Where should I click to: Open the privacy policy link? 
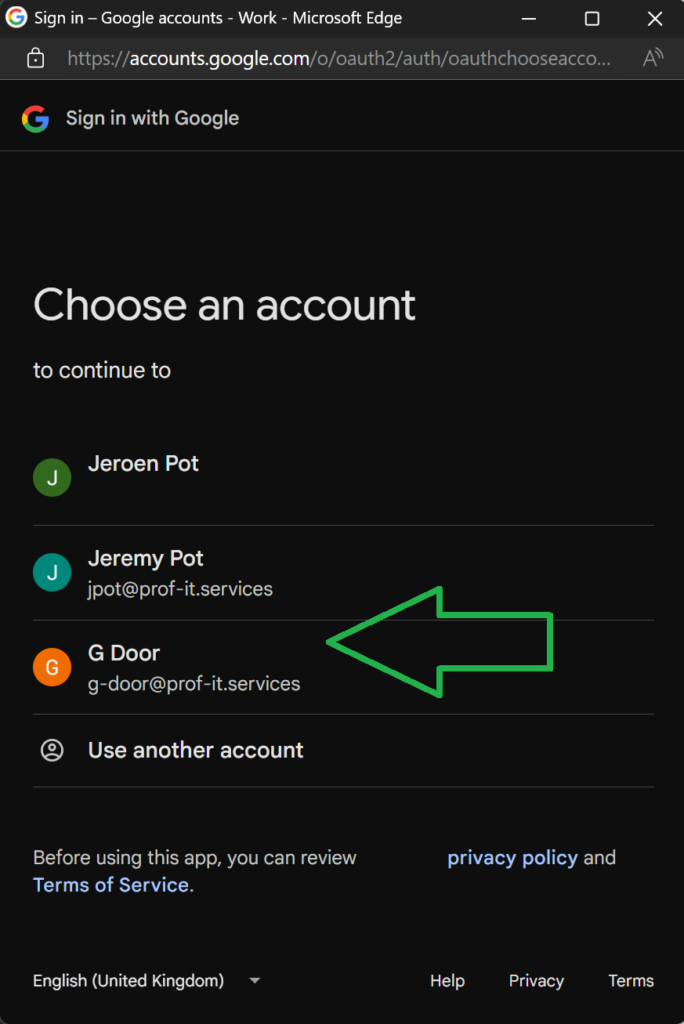click(x=512, y=858)
